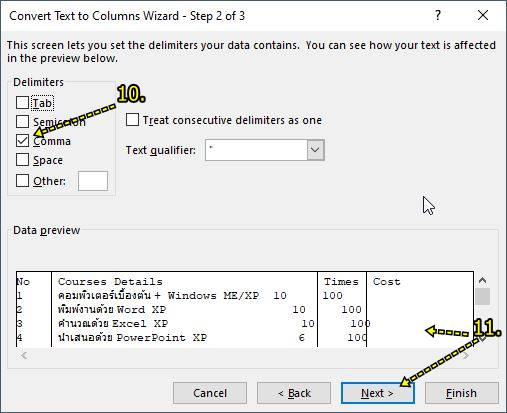Click the Cancel button
Screen dimensions: 507x413
tap(210, 393)
